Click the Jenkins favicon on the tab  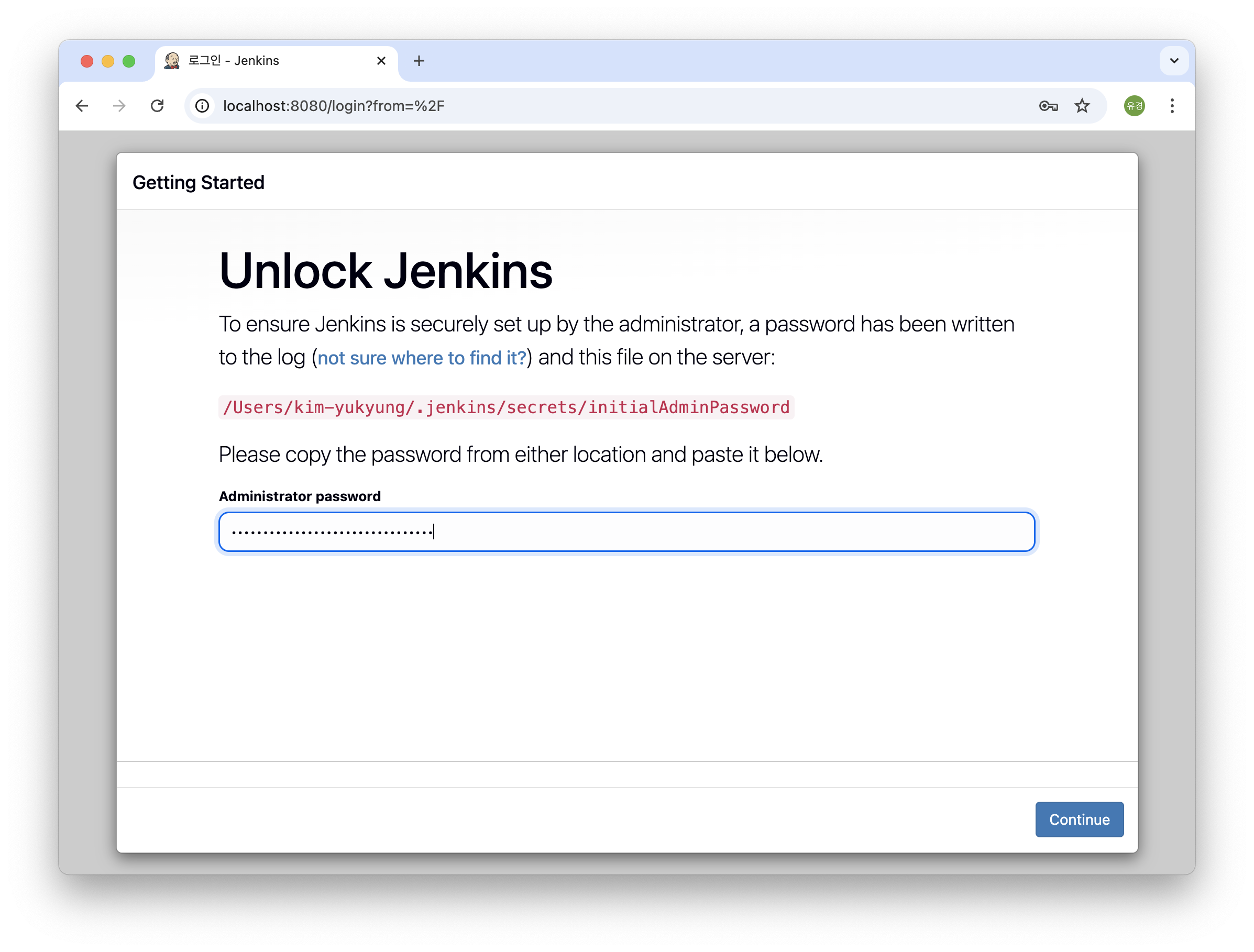pyautogui.click(x=172, y=61)
